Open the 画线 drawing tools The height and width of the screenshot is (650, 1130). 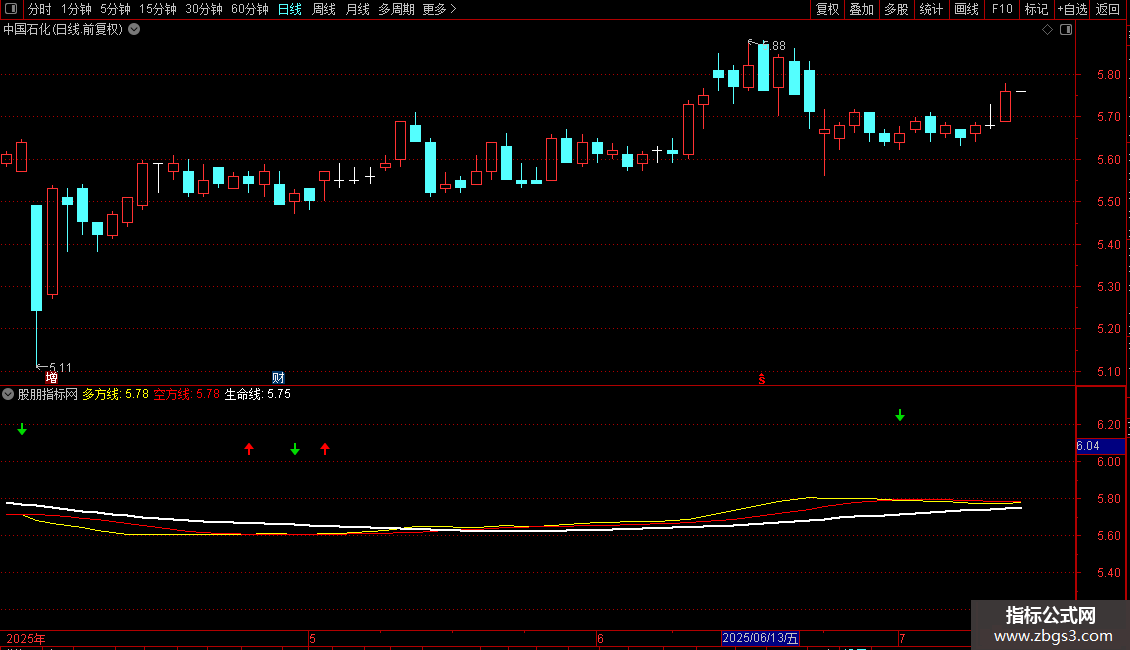(x=966, y=9)
